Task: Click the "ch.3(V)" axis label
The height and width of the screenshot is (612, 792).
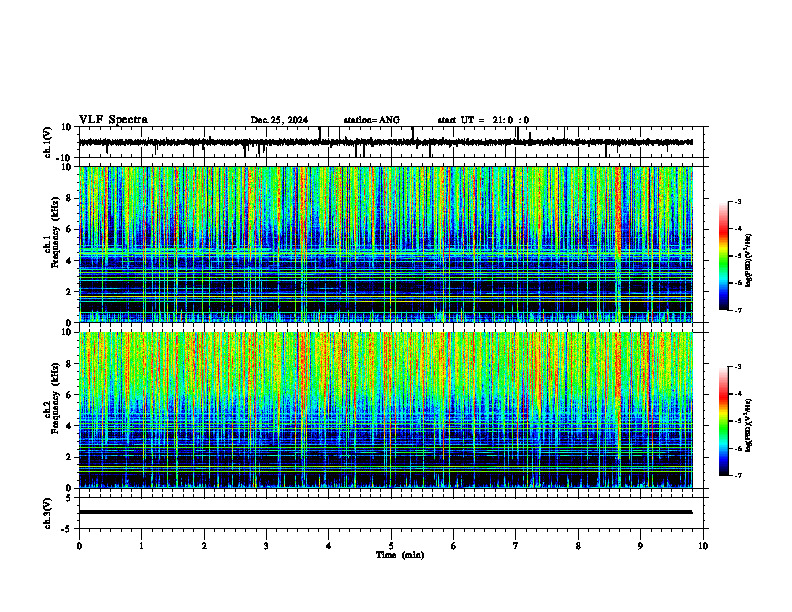Action: click(48, 513)
